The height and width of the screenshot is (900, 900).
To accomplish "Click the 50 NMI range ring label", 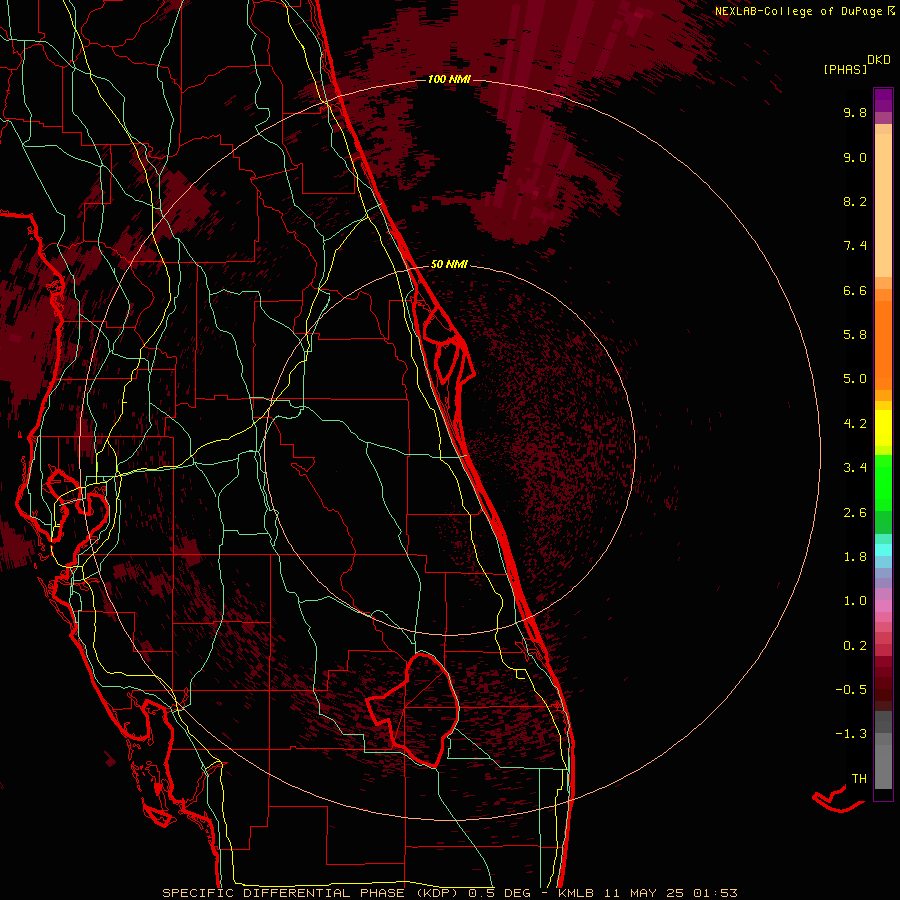I will [x=449, y=264].
